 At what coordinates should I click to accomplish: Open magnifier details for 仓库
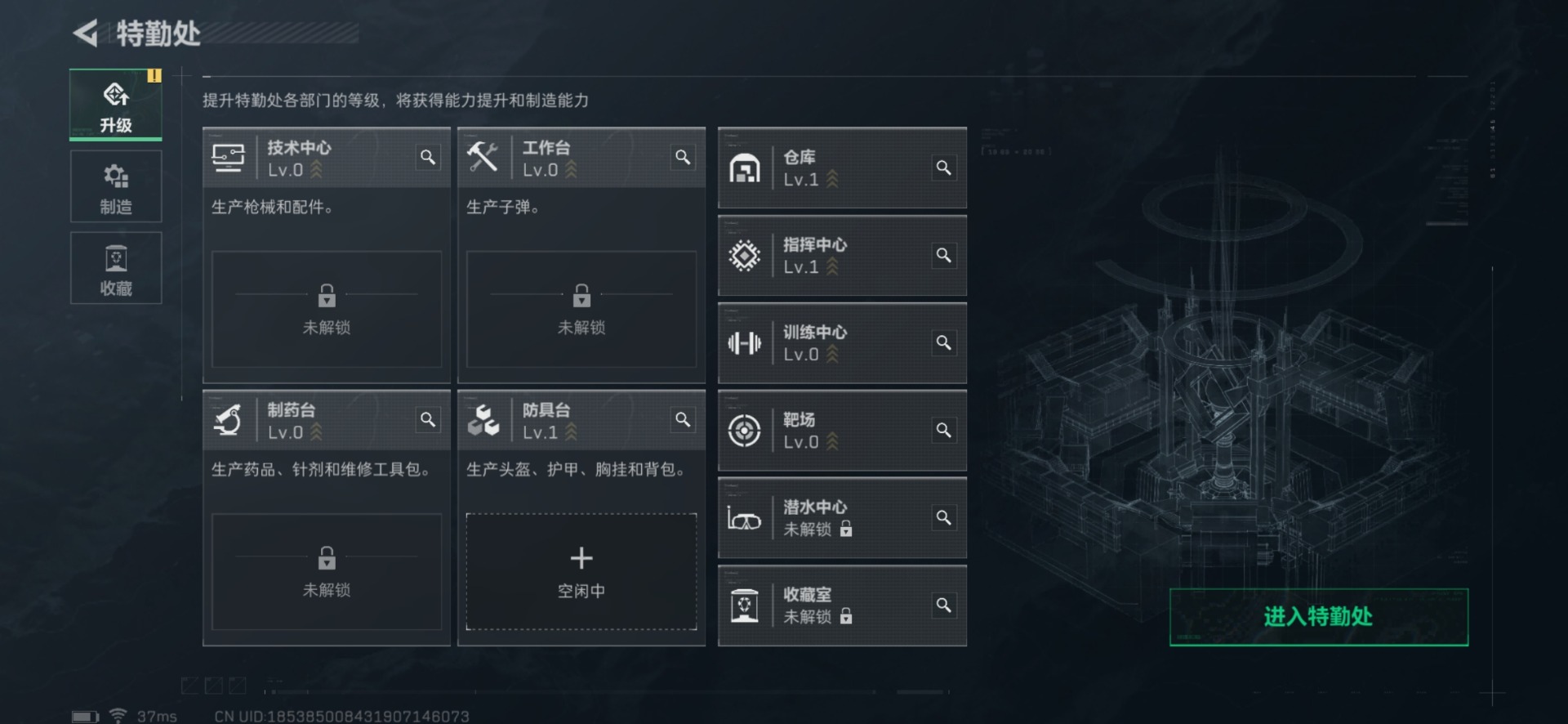click(x=943, y=168)
